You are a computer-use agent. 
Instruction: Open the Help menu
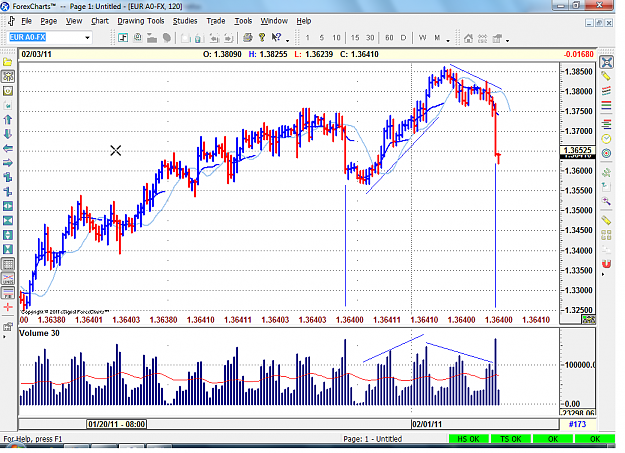(304, 21)
